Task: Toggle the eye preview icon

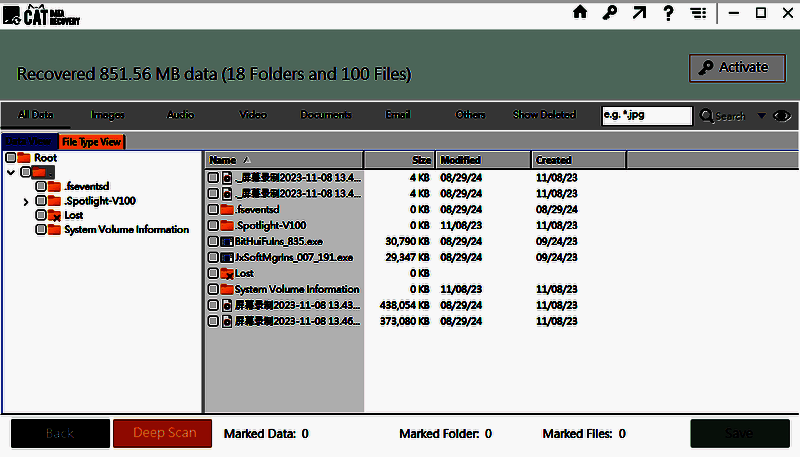Action: pos(782,116)
